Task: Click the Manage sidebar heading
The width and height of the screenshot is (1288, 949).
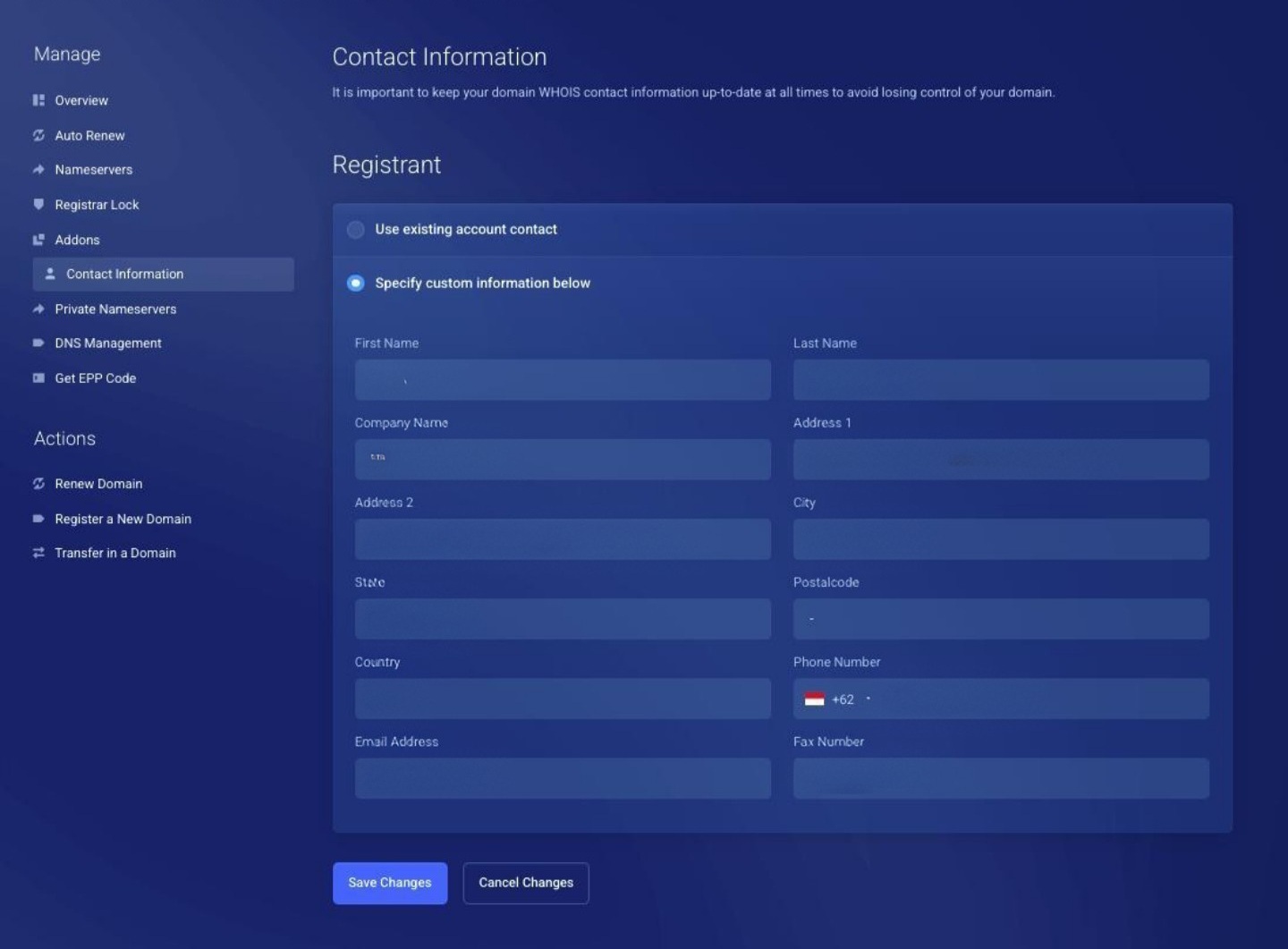Action: pyautogui.click(x=67, y=54)
